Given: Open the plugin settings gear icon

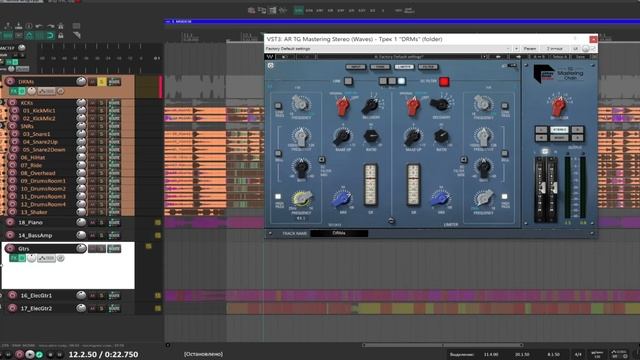Looking at the screenshot, I should coord(271,65).
